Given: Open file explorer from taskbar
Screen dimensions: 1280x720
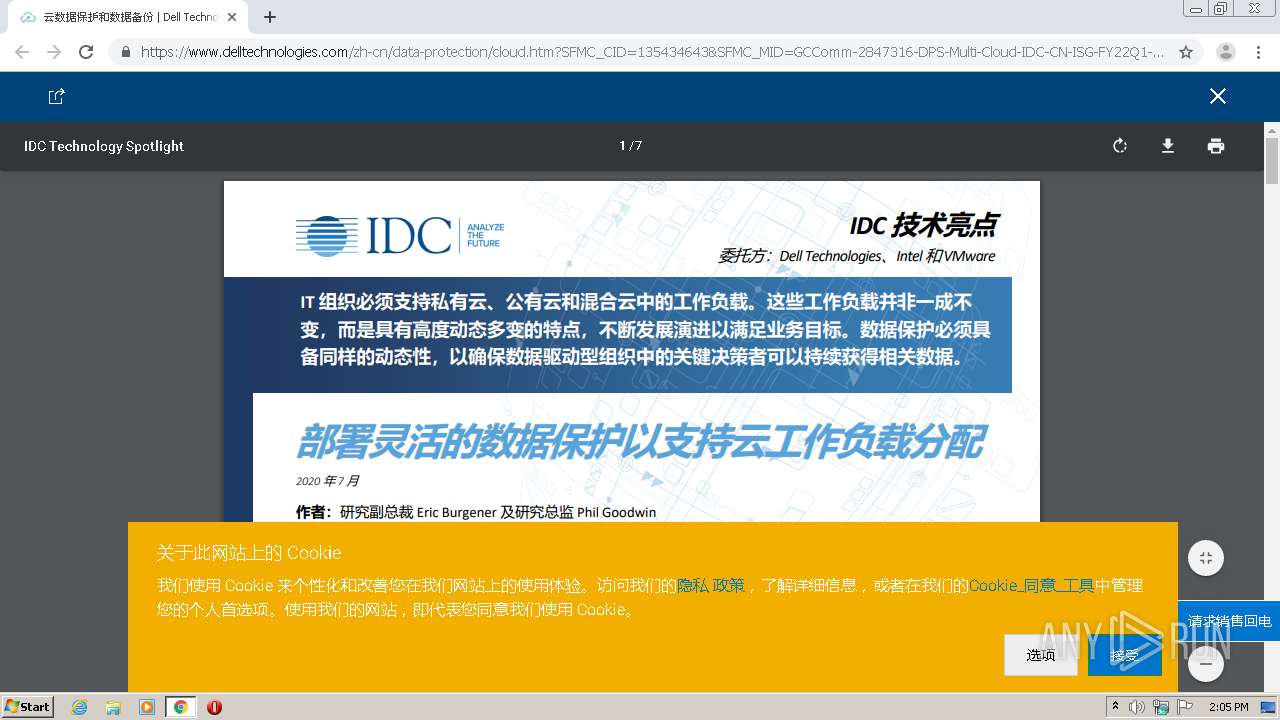Looking at the screenshot, I should [x=113, y=707].
